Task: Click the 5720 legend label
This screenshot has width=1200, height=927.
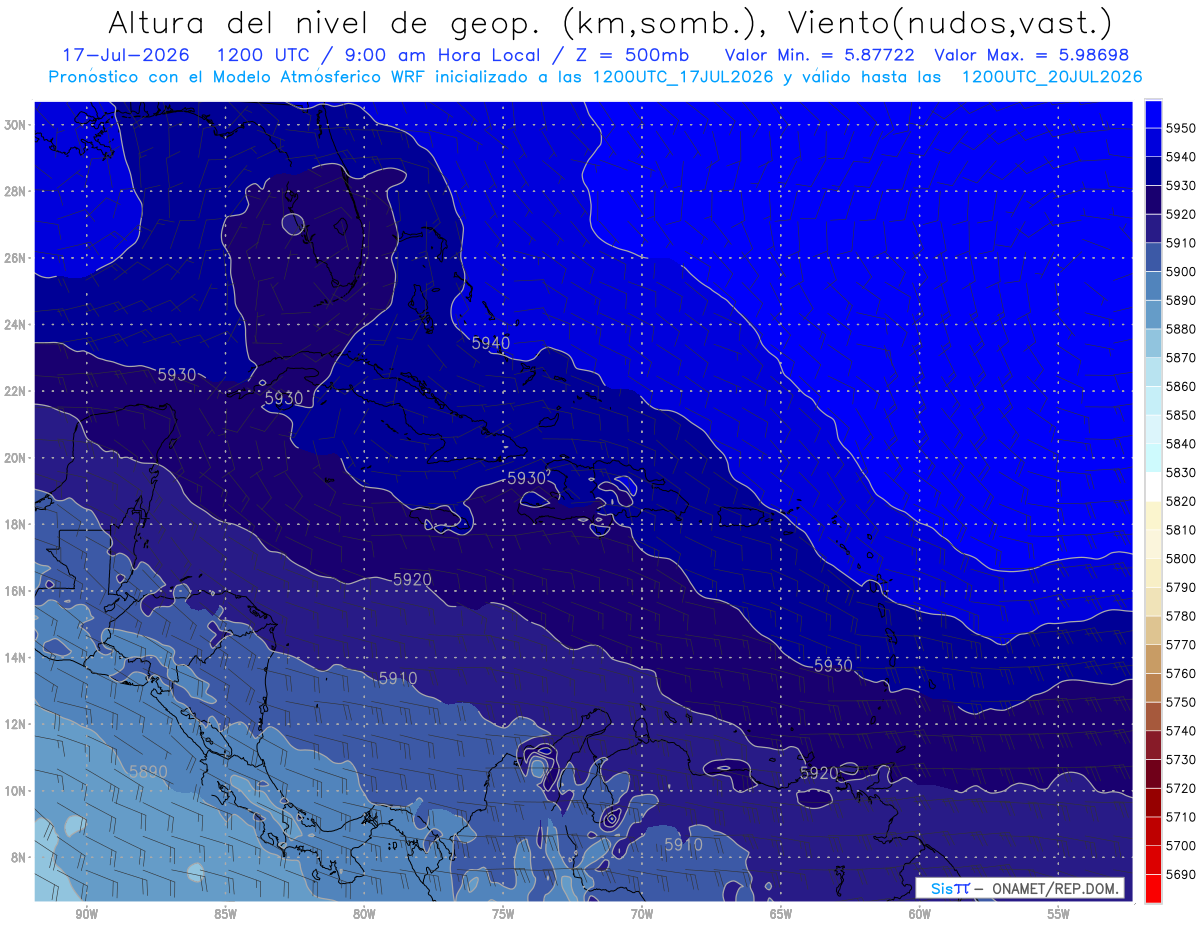Action: click(x=1181, y=788)
